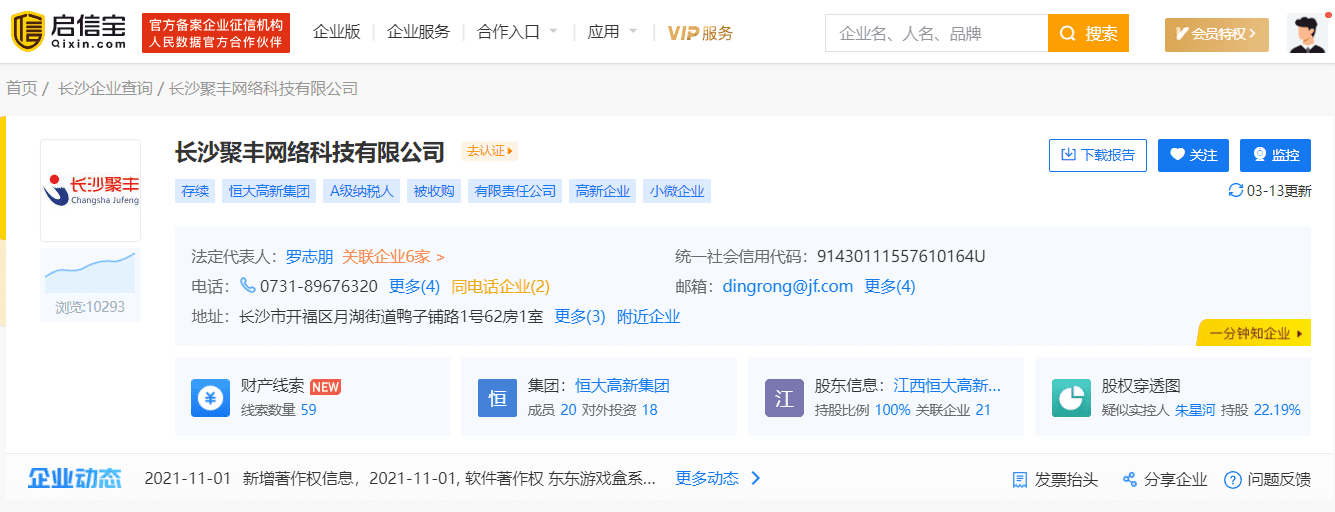Screen dimensions: 1335x512
Task: Click the 财产线索 yen icon
Action: (x=210, y=398)
